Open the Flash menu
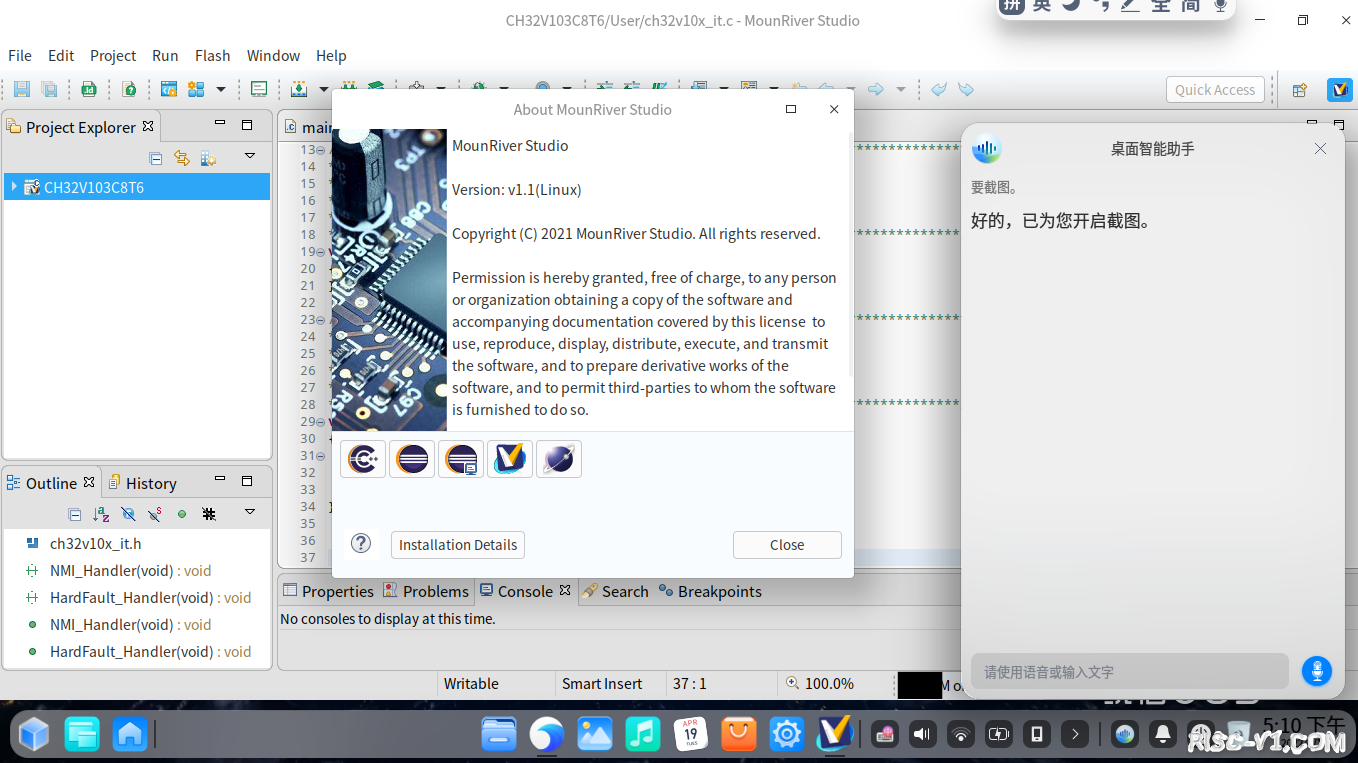The height and width of the screenshot is (763, 1358). tap(212, 56)
